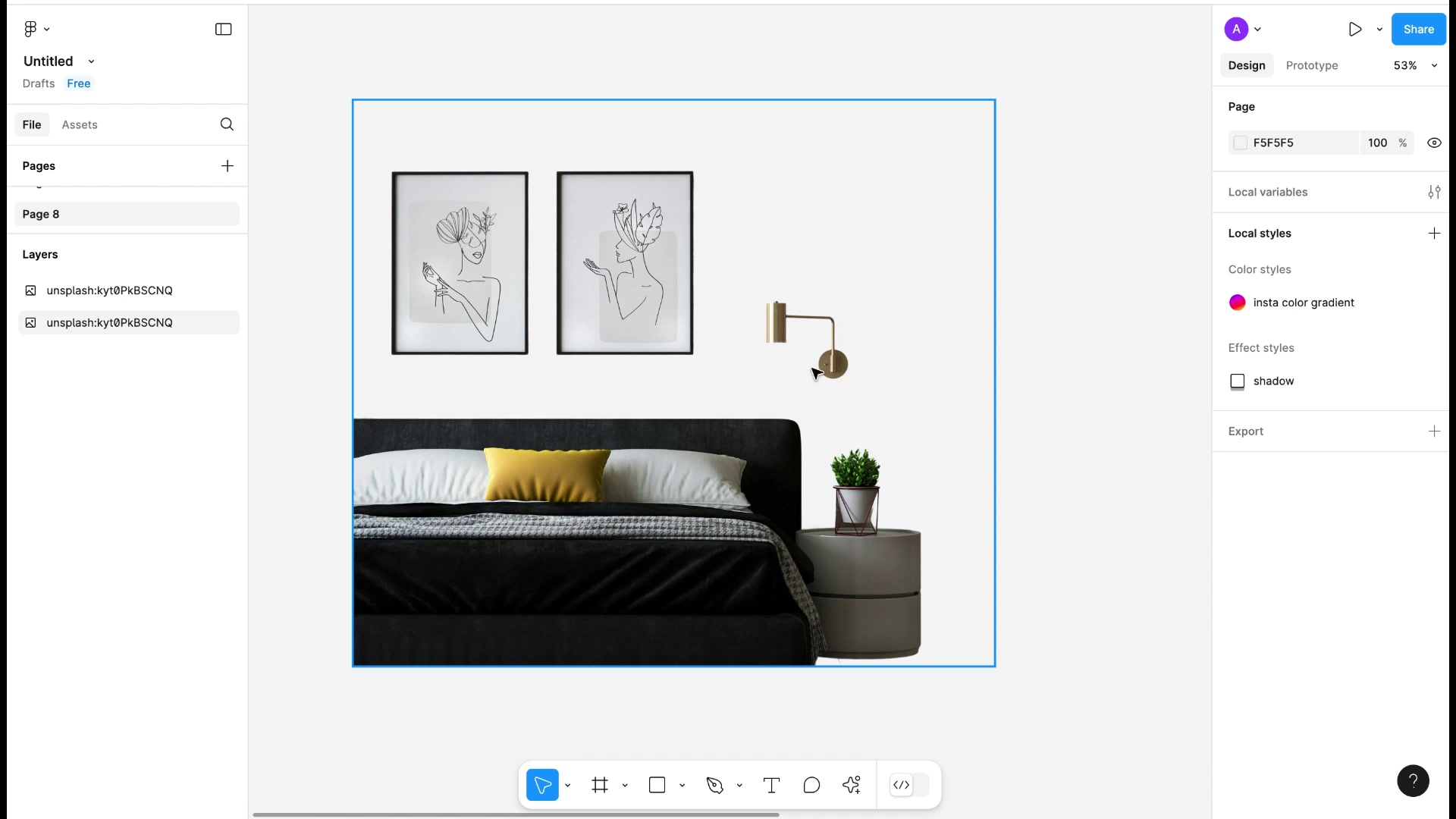Toggle Dev Mode switch in toolbar
This screenshot has height=819, width=1456.
[x=910, y=785]
